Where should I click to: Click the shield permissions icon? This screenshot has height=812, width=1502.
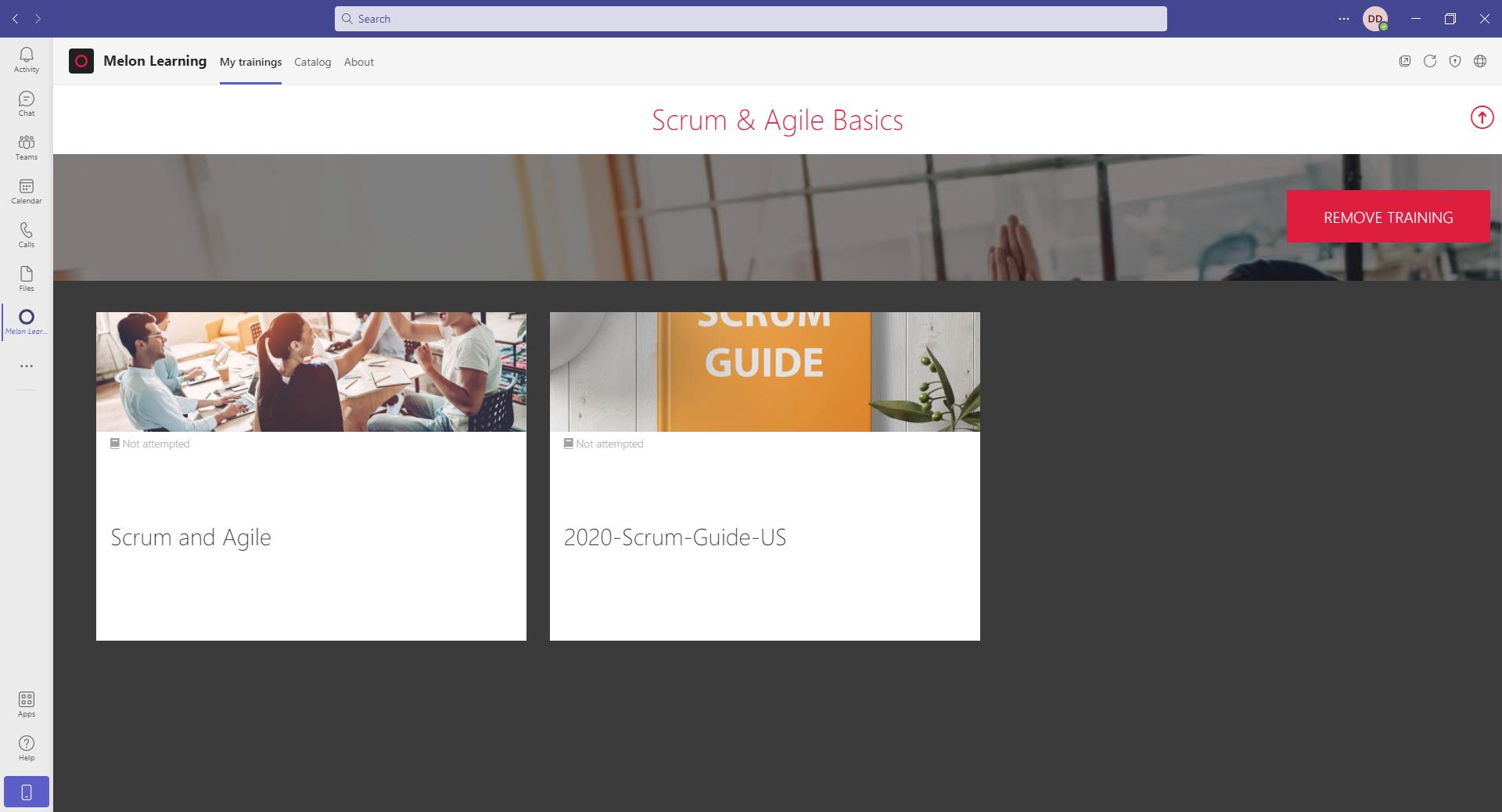coord(1455,61)
